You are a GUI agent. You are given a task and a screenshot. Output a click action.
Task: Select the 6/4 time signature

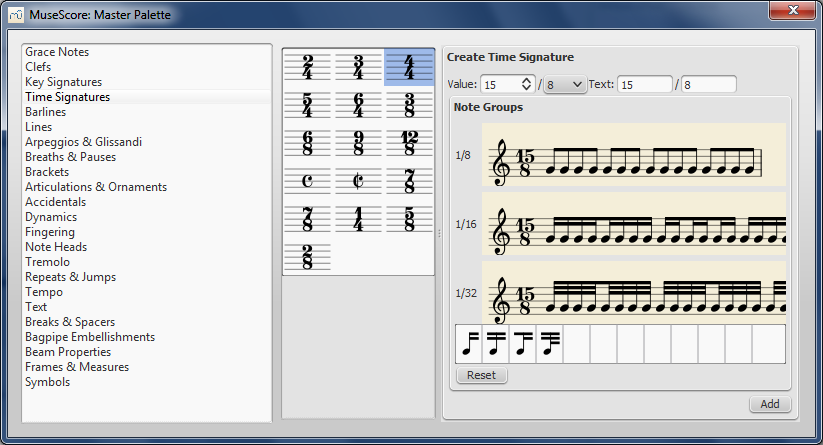(358, 105)
